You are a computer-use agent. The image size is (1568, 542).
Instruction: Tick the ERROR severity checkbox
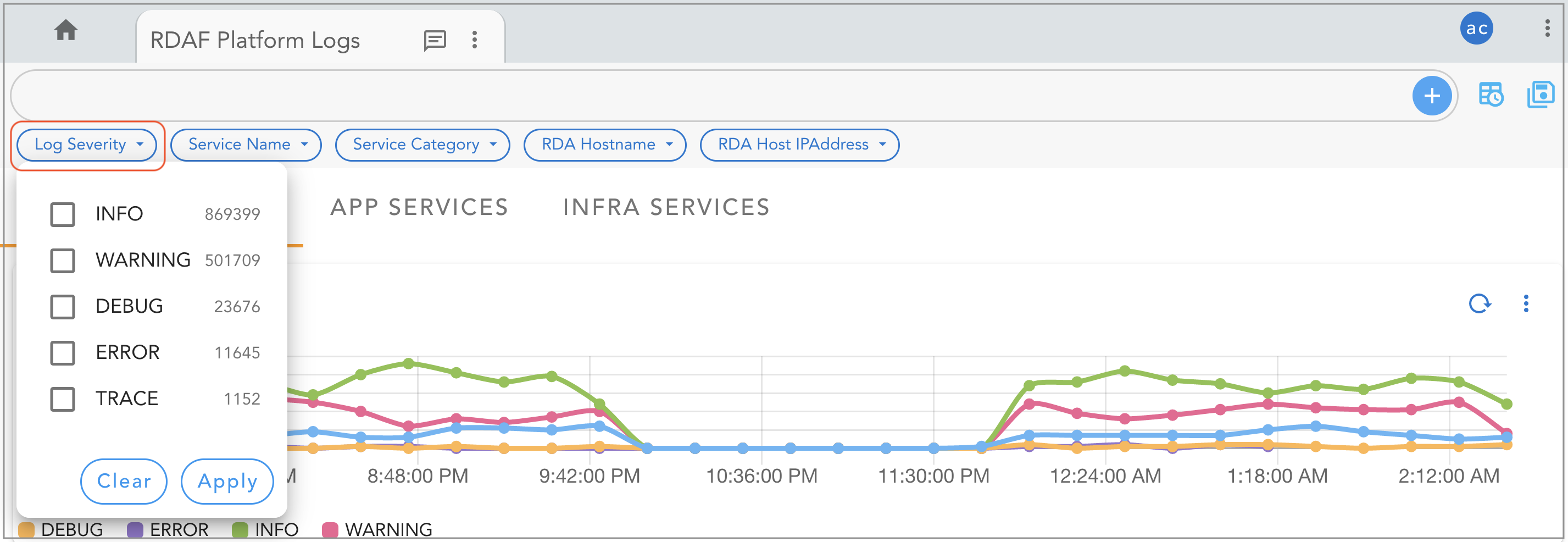point(63,352)
